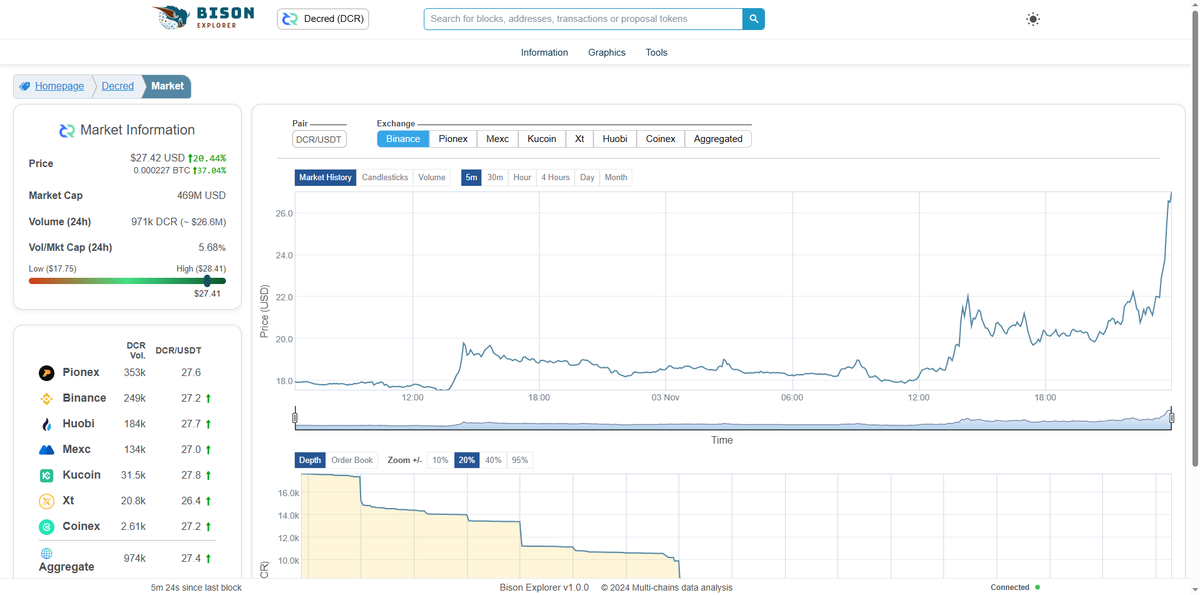1200x595 pixels.
Task: Click into the blocks and addresses search field
Action: pyautogui.click(x=583, y=19)
